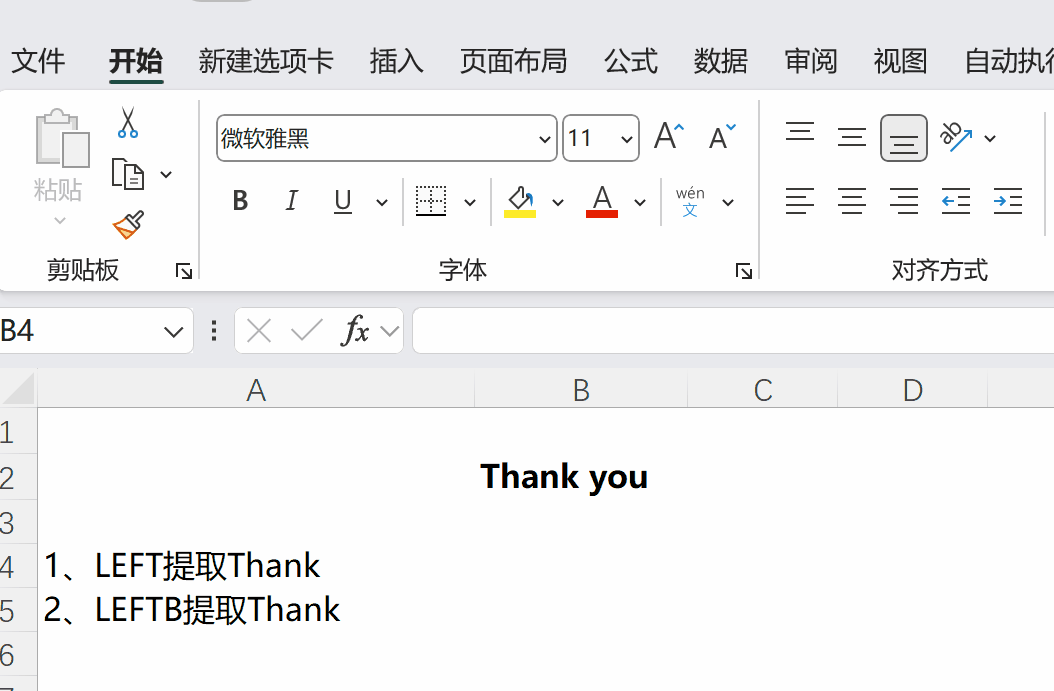Click the Copy icon
The width and height of the screenshot is (1054, 691).
(128, 175)
